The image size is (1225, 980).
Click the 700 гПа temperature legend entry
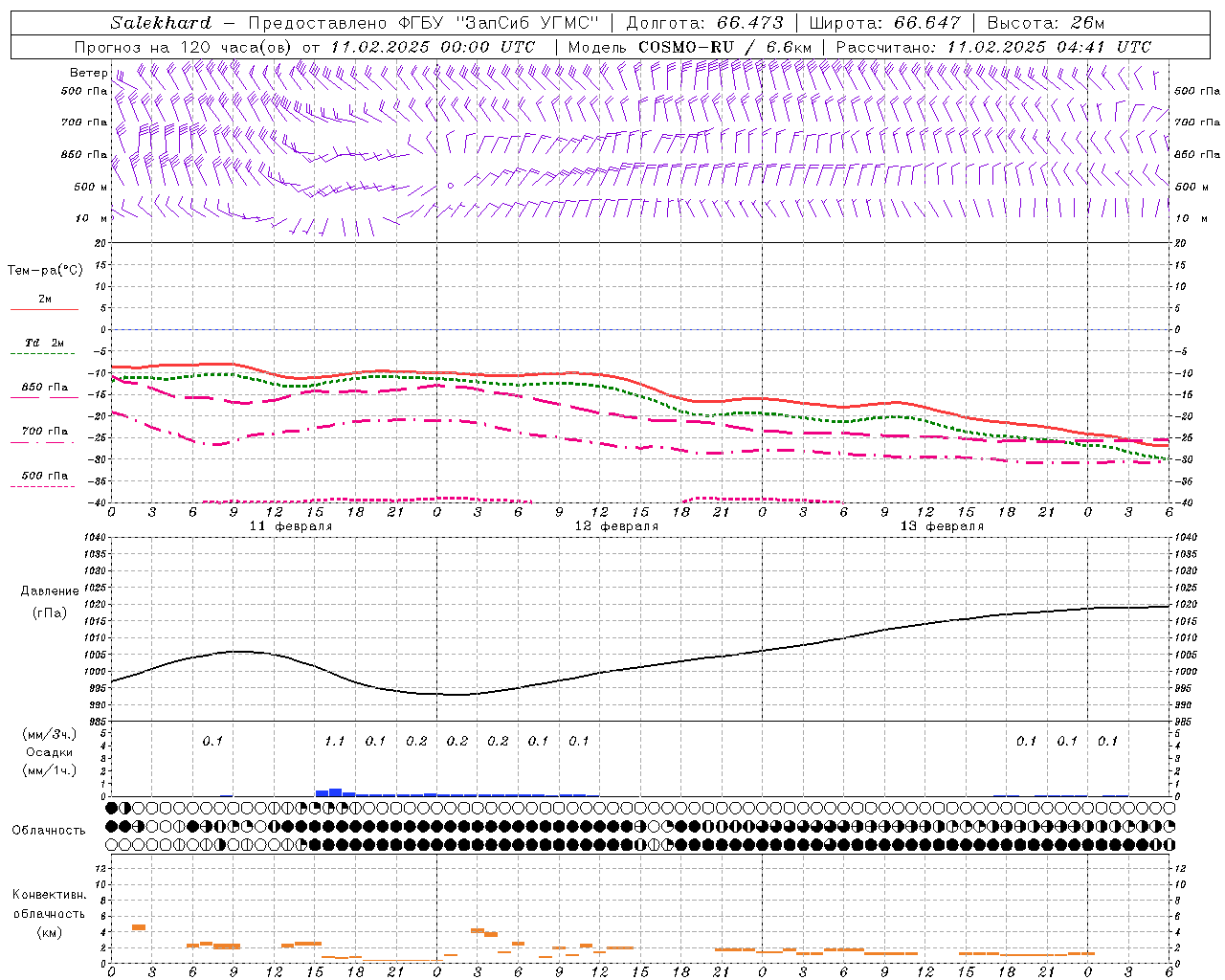coord(44,433)
